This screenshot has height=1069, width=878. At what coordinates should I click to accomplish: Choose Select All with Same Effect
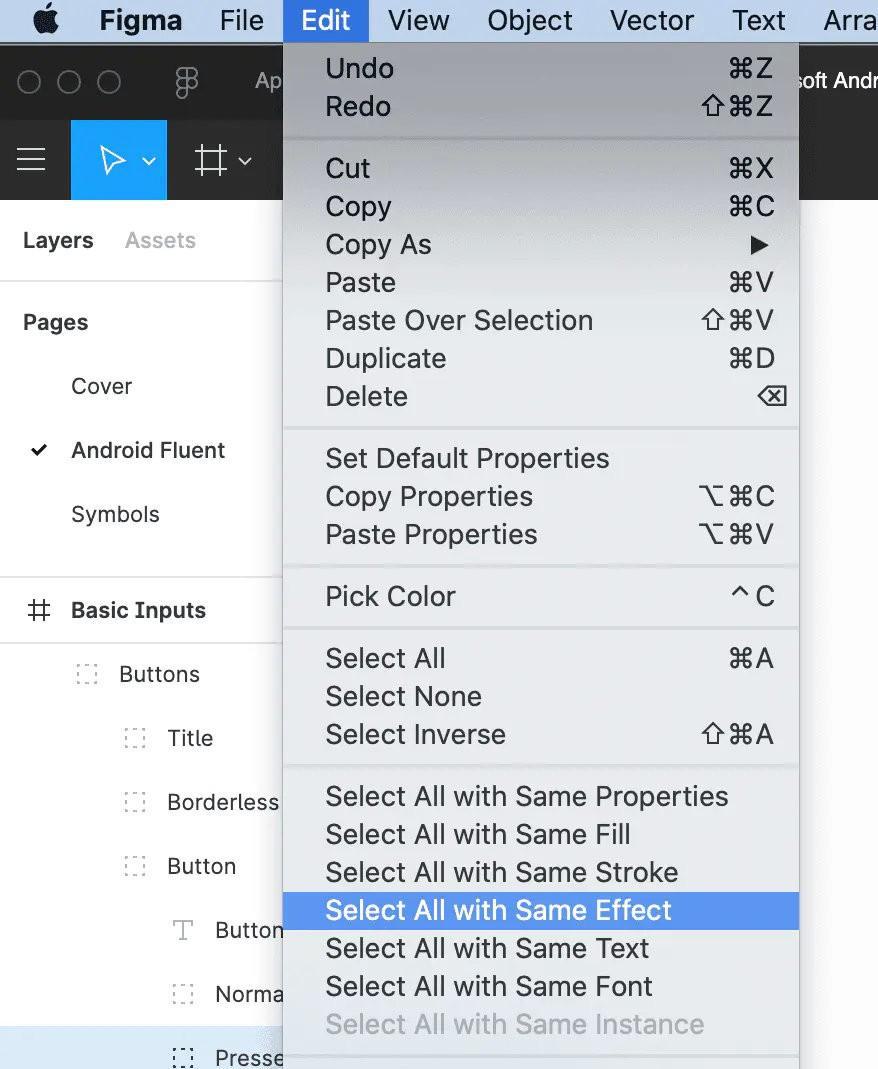[x=541, y=911]
